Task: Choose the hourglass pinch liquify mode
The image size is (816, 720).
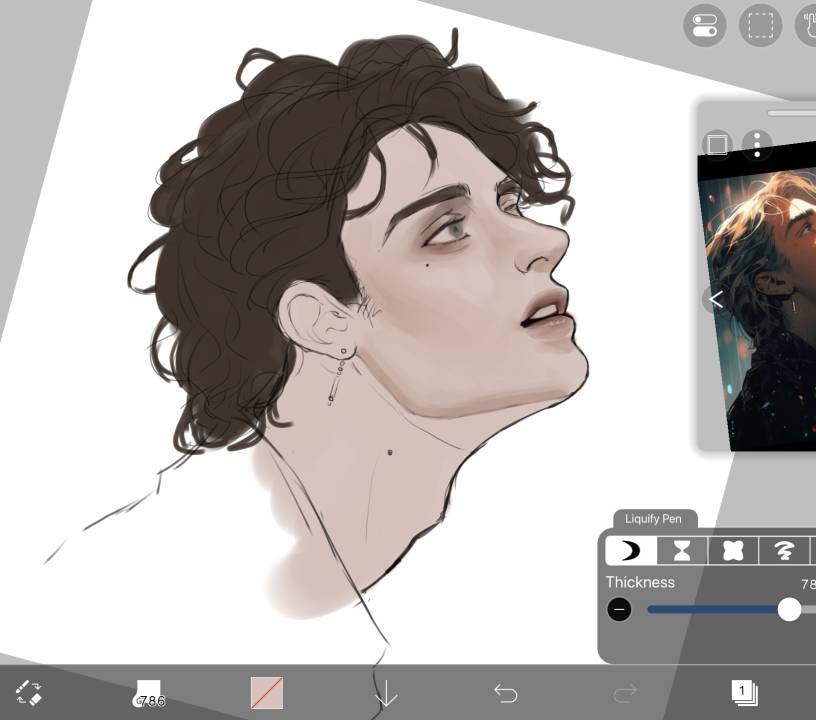Action: [x=682, y=550]
